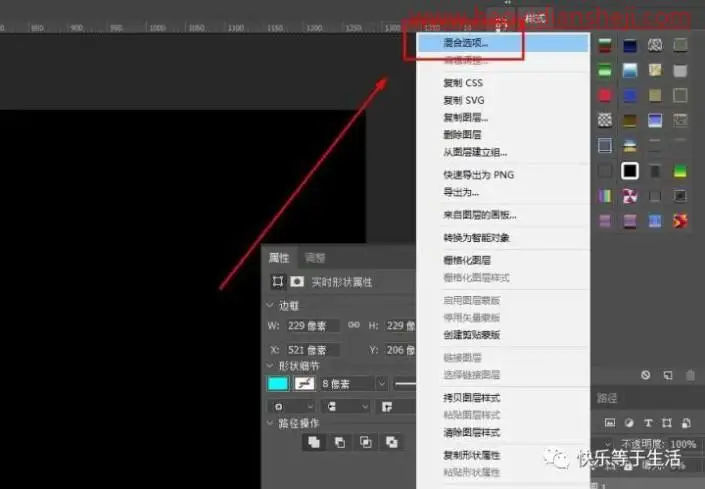Choose 复制形状属性 menu entry
Screen dimensions: 705x489
pos(472,455)
